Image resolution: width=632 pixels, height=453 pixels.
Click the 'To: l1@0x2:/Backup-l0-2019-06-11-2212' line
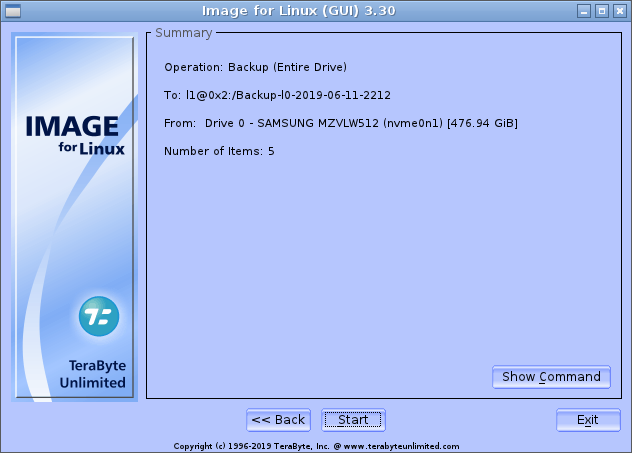coord(277,95)
